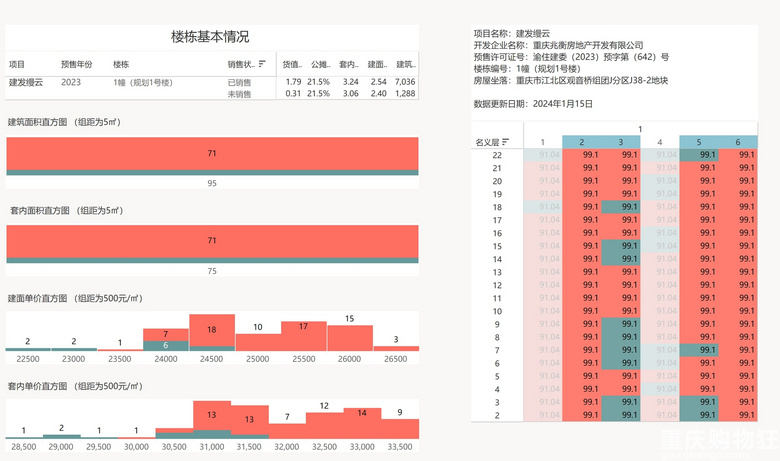
Task: Click teal cell at floor 22 column 5
Action: coord(699,155)
